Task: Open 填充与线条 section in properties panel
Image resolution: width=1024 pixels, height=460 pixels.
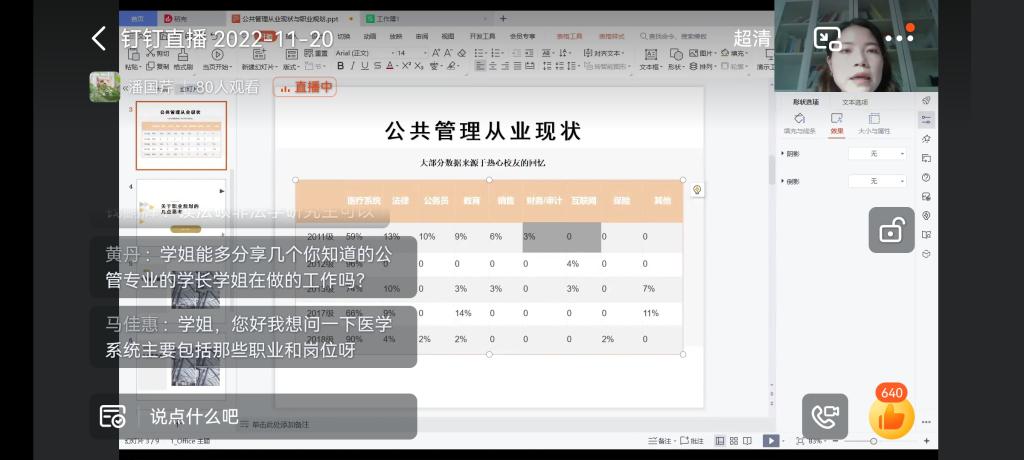Action: pos(800,123)
